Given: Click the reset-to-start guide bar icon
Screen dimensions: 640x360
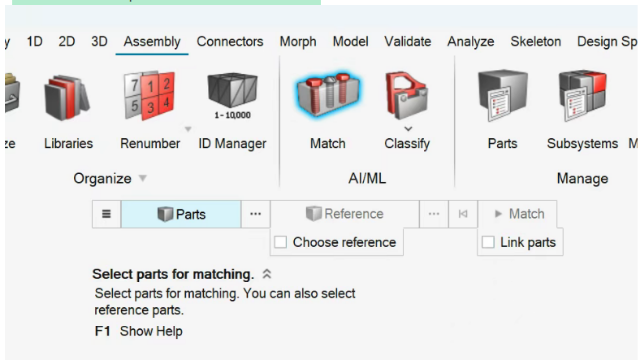Looking at the screenshot, I should (463, 214).
